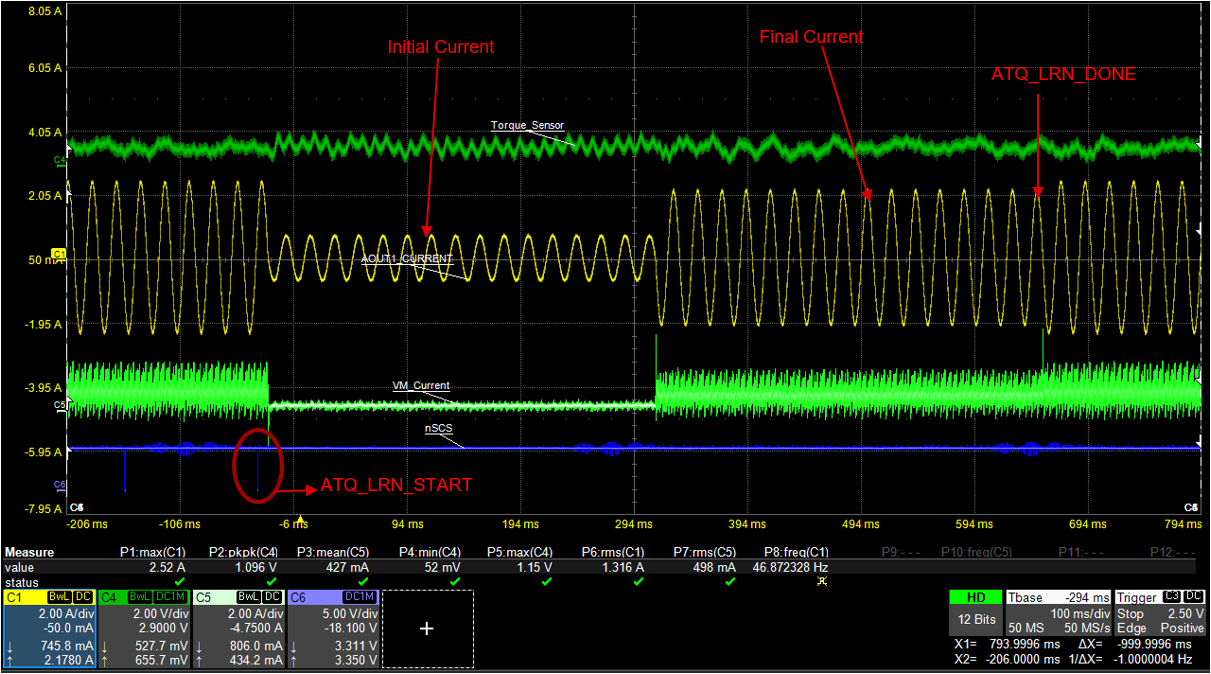Click the P3:mean(C5) status checkmark

pos(364,581)
